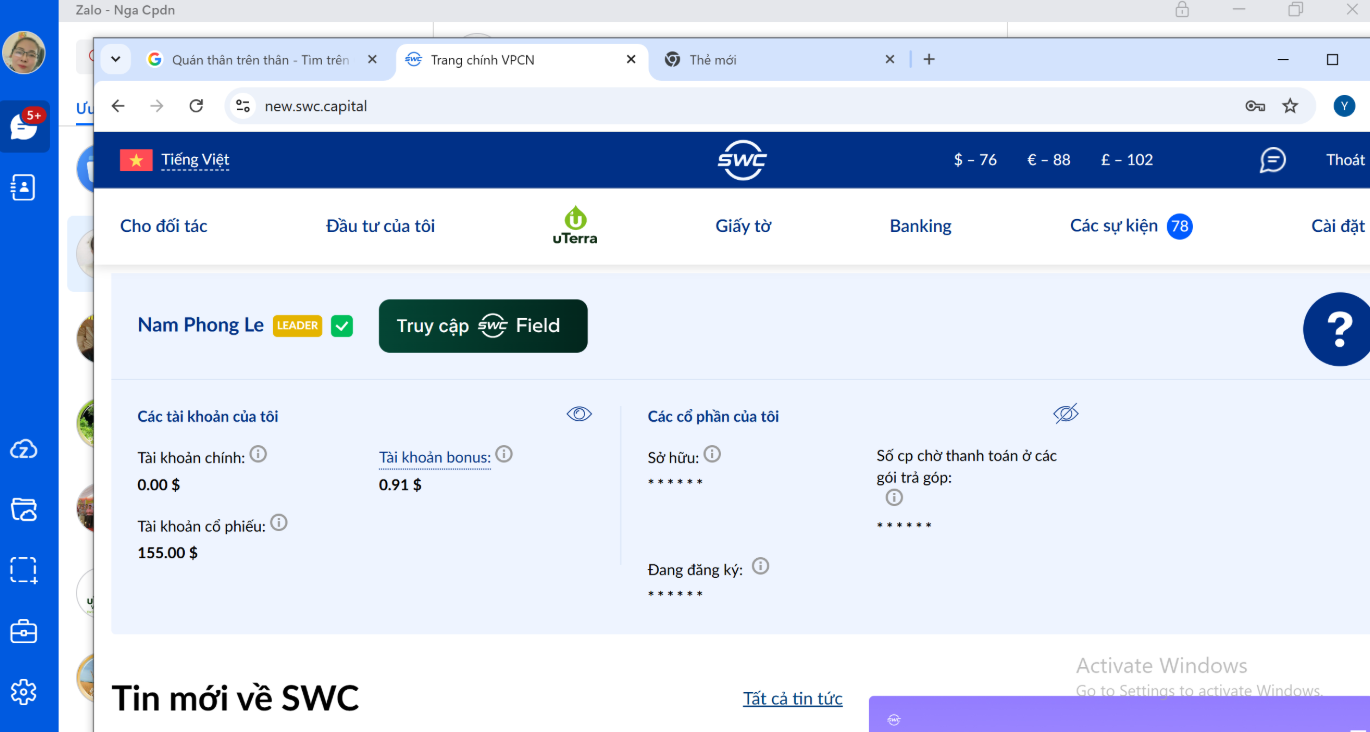This screenshot has width=1370, height=732.
Task: Open Các sự kiện menu
Action: 1114,226
